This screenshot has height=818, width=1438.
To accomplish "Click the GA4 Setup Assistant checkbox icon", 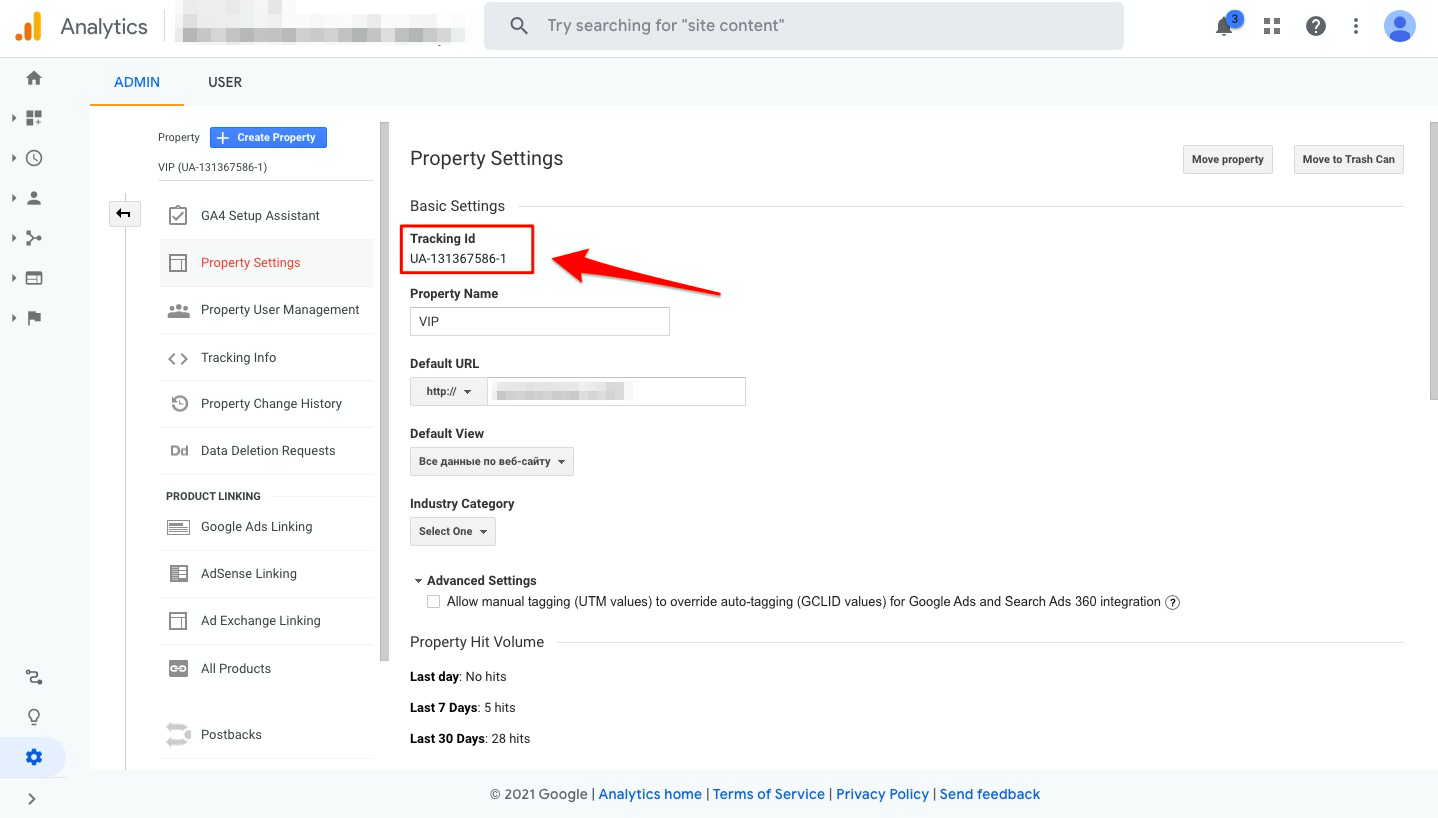I will (x=178, y=216).
